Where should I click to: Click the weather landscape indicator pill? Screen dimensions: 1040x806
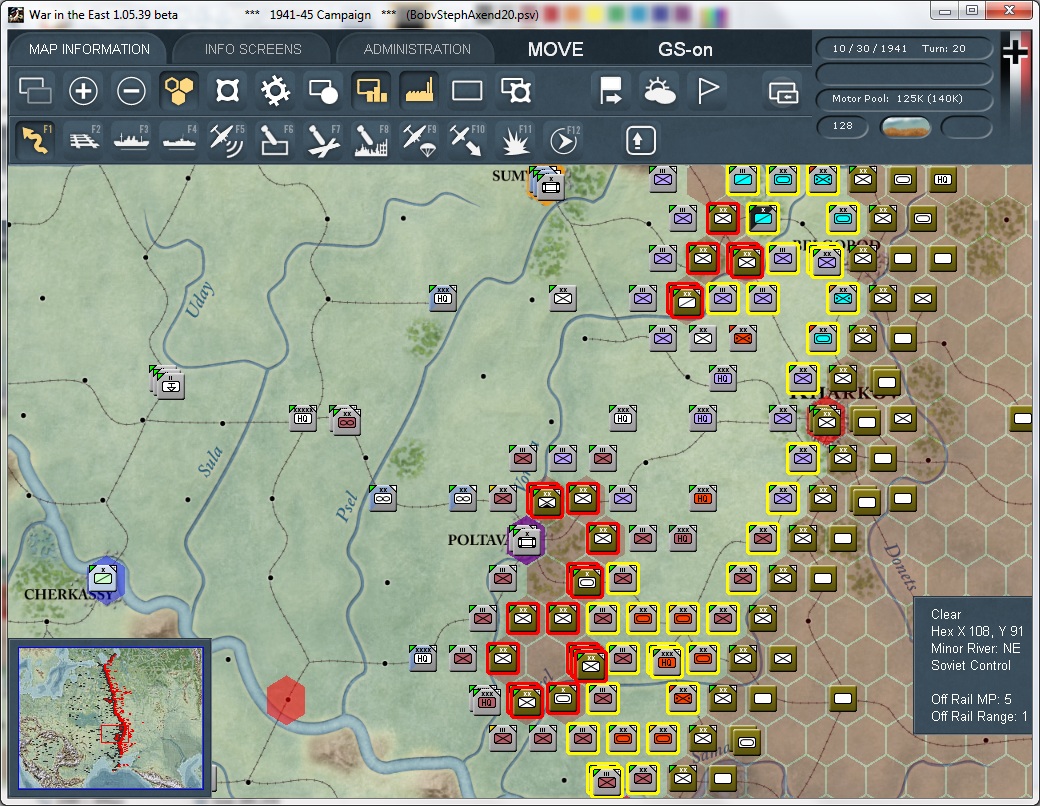tap(905, 126)
